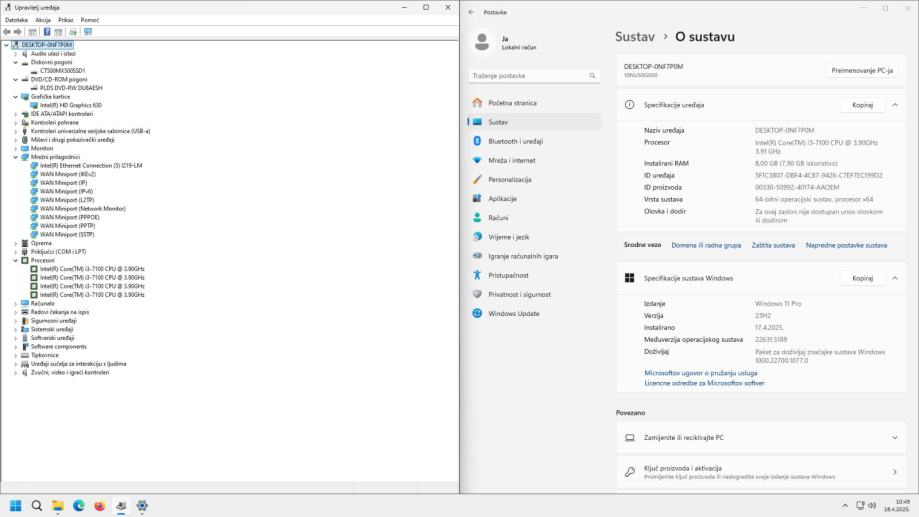The height and width of the screenshot is (517, 919).
Task: Select Intel(R) HD Graphics 630 device
Action: coord(70,106)
